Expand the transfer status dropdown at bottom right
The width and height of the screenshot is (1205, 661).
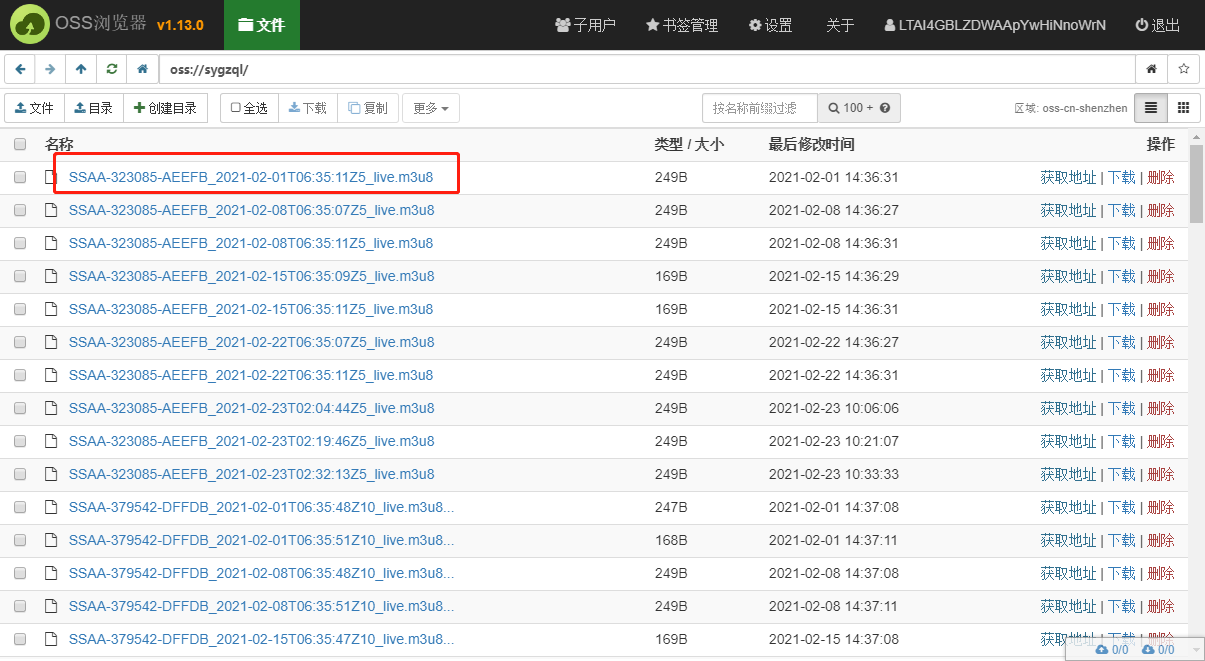(1197, 649)
